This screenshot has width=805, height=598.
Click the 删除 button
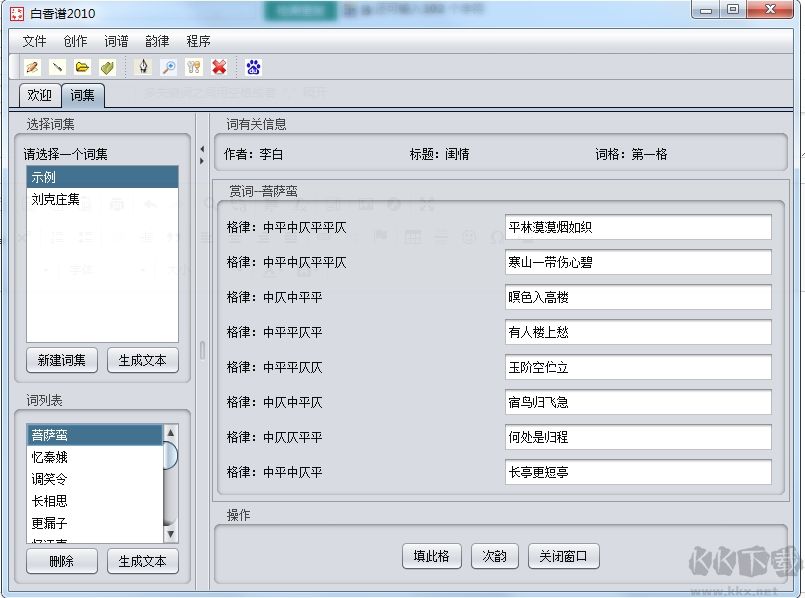(62, 561)
